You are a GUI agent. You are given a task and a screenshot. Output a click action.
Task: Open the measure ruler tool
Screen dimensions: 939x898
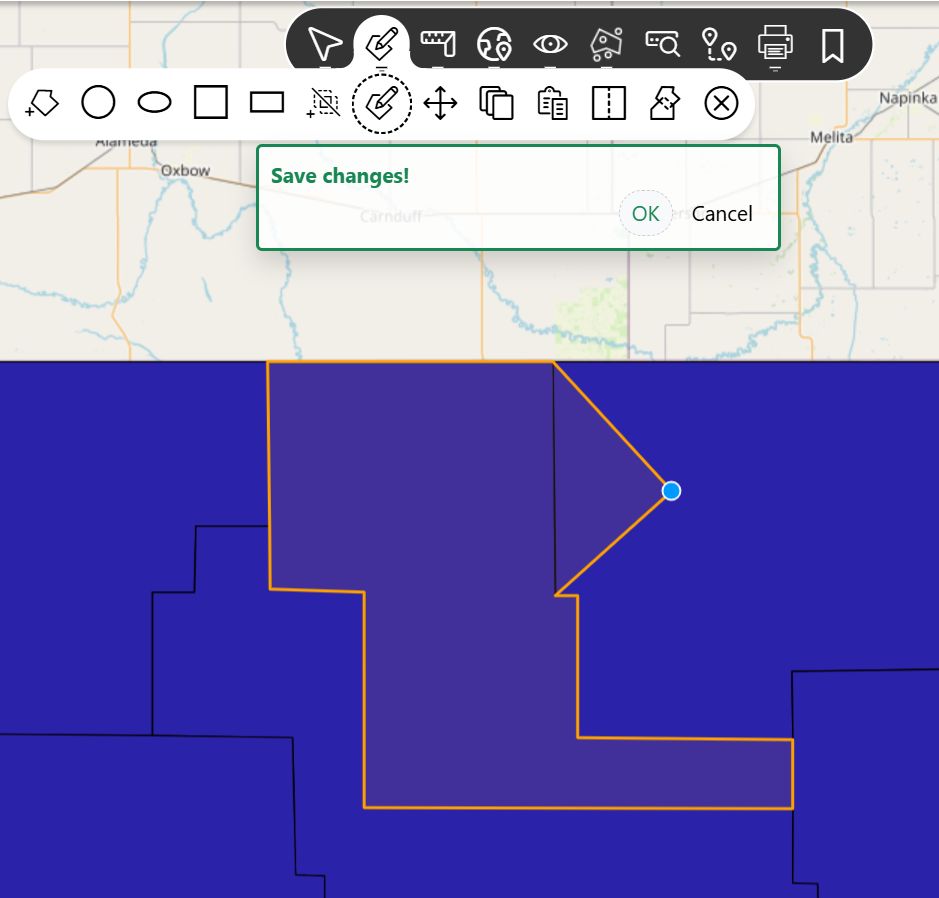coord(438,44)
